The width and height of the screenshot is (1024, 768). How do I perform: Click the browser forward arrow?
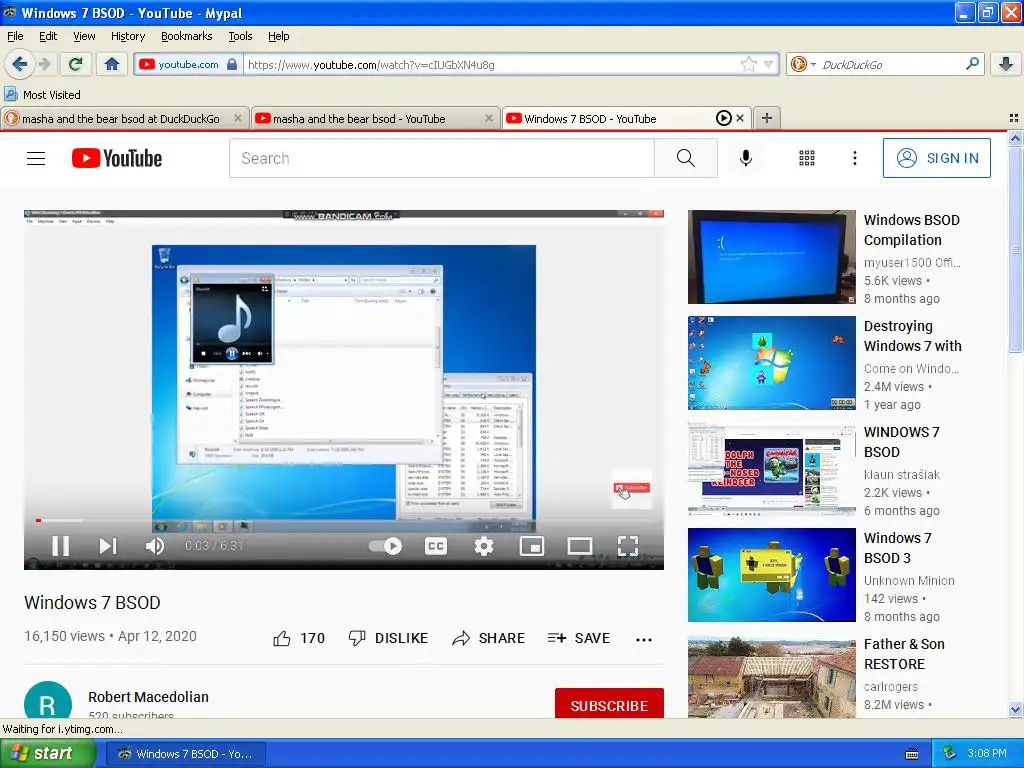click(x=44, y=64)
